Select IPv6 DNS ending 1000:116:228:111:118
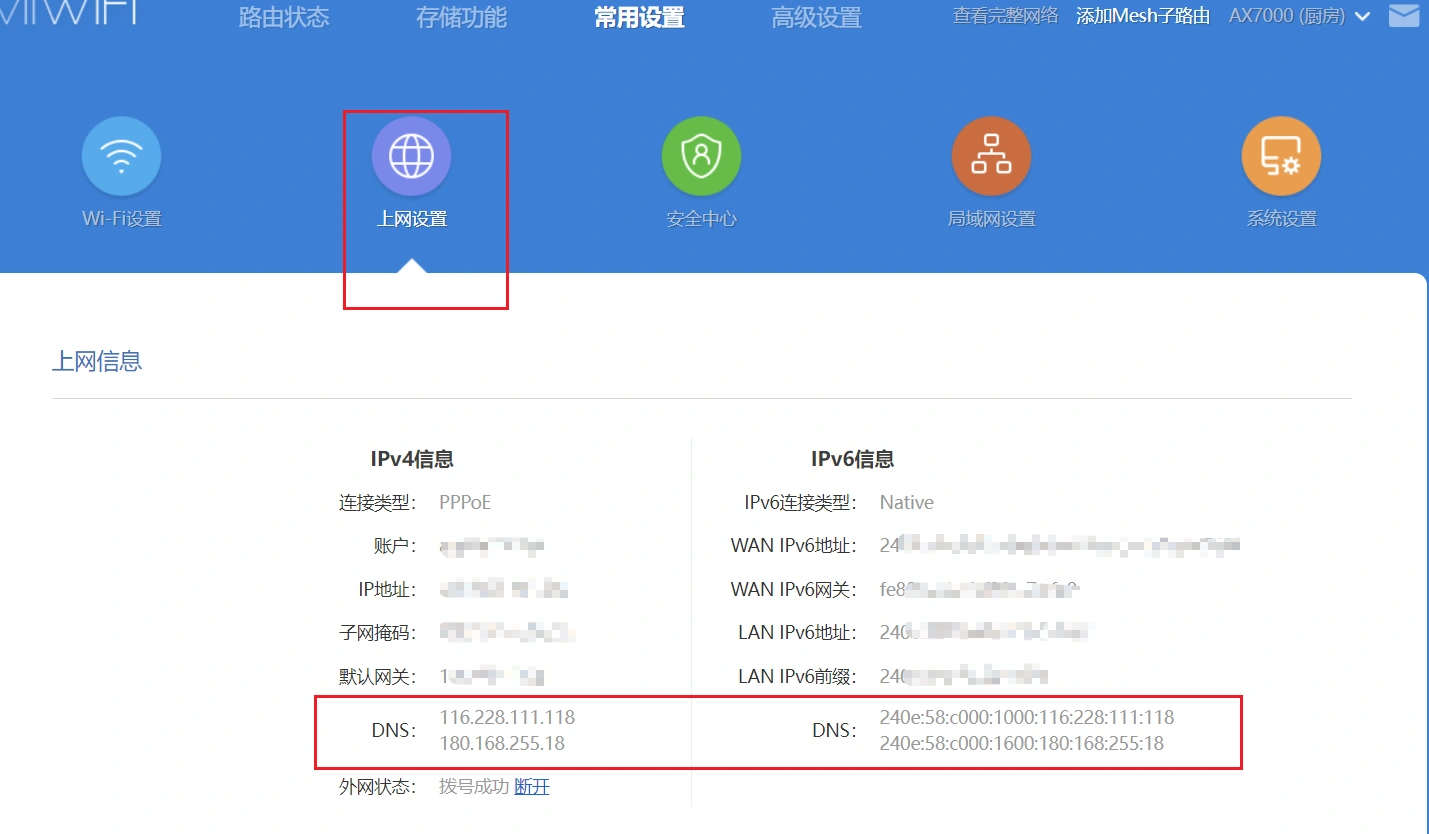Viewport: 1429px width, 834px height. [x=1027, y=717]
